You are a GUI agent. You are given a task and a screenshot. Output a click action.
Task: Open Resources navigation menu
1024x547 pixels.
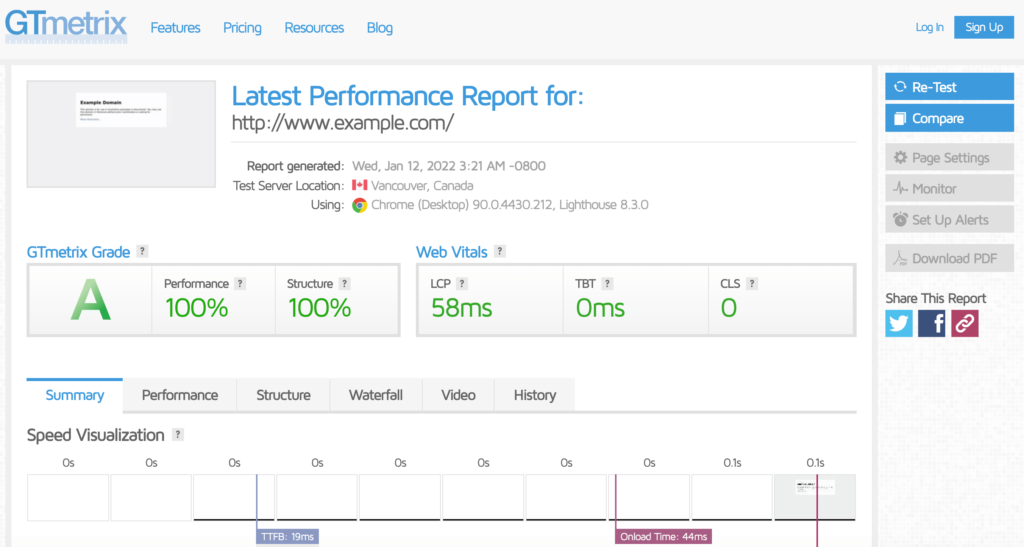tap(314, 28)
